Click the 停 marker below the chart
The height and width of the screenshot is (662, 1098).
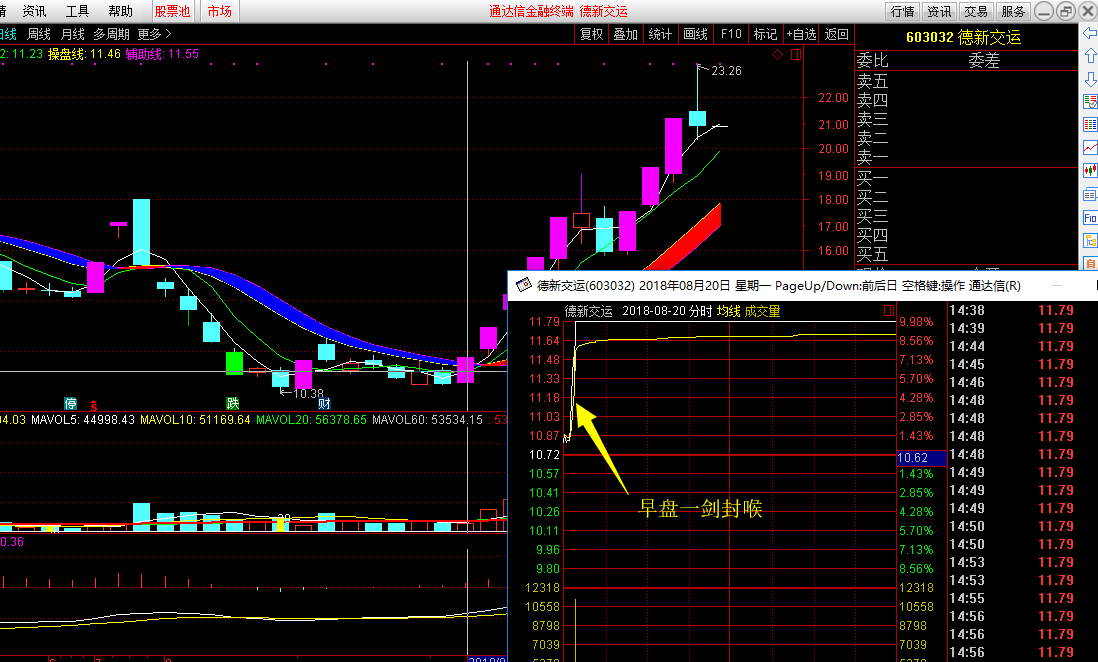point(71,404)
